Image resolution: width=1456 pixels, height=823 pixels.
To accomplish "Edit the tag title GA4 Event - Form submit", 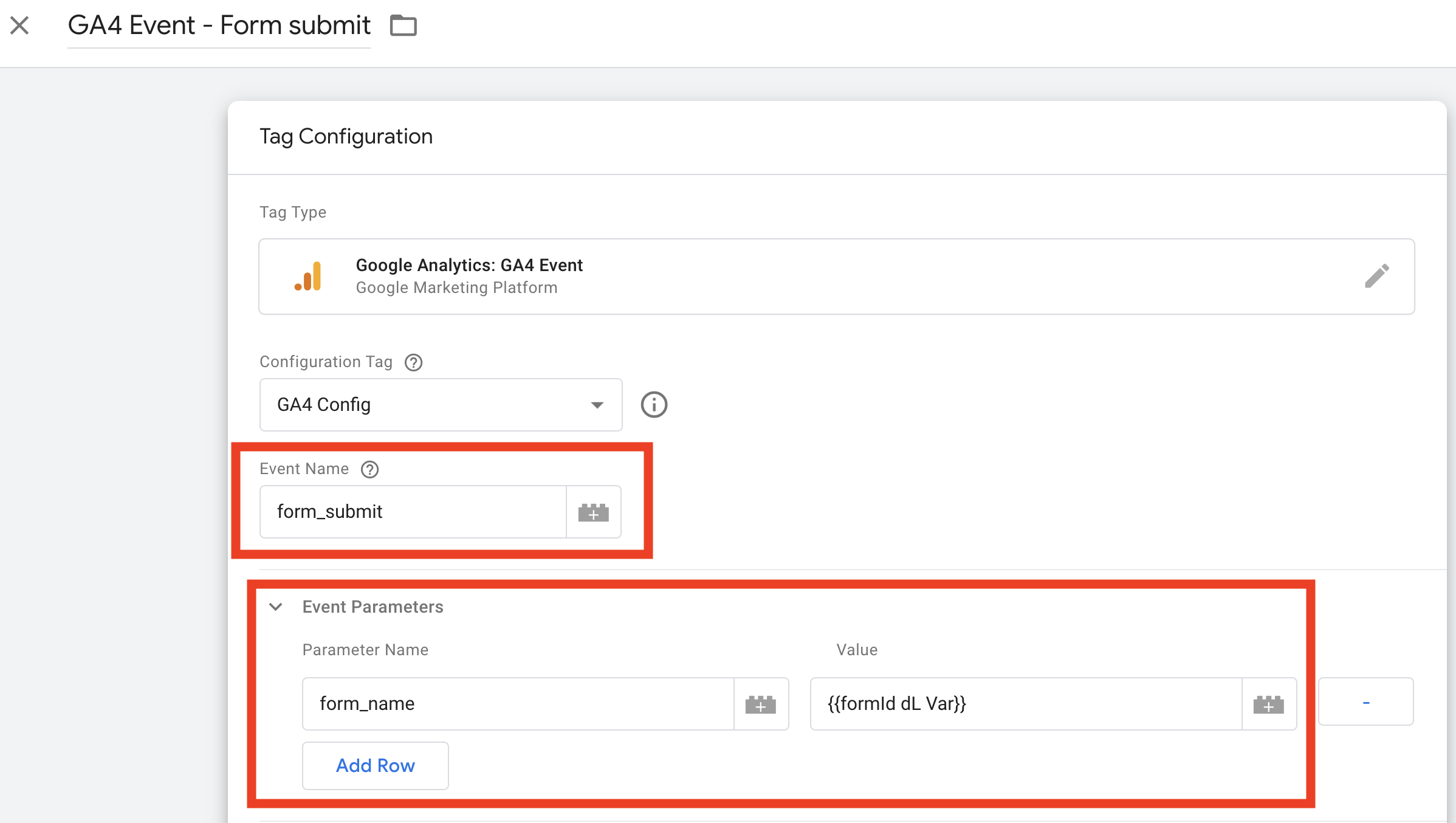I will click(219, 26).
